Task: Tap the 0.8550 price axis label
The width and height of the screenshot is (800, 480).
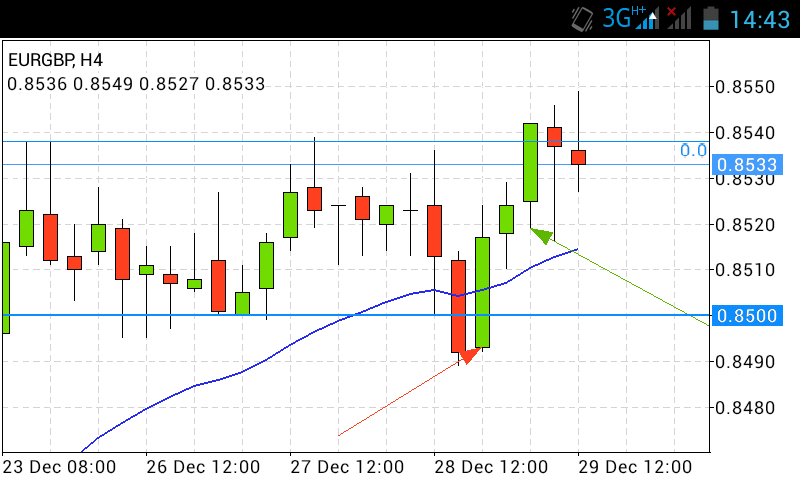Action: (x=745, y=87)
